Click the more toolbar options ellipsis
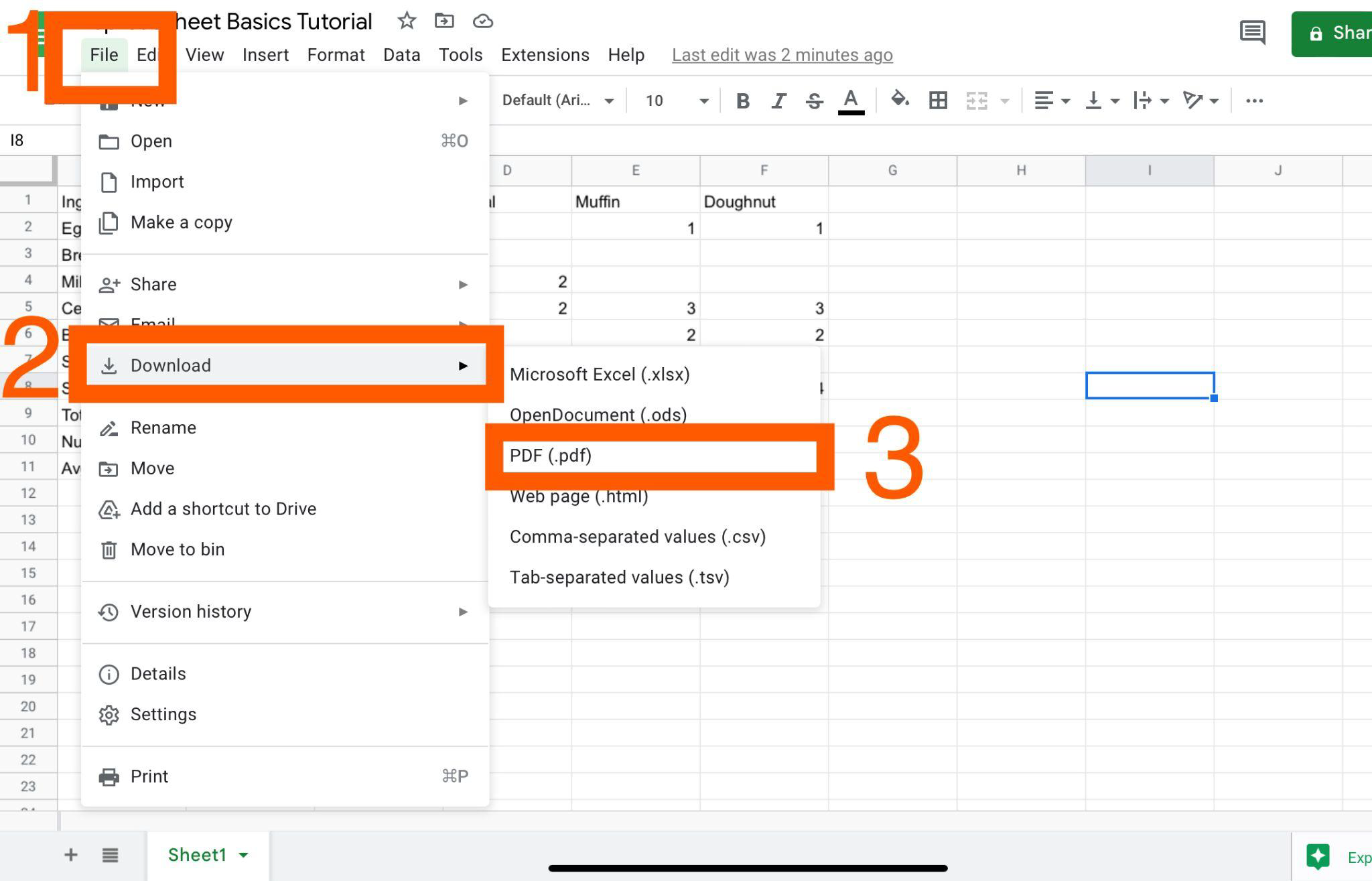1372x881 pixels. click(1254, 100)
